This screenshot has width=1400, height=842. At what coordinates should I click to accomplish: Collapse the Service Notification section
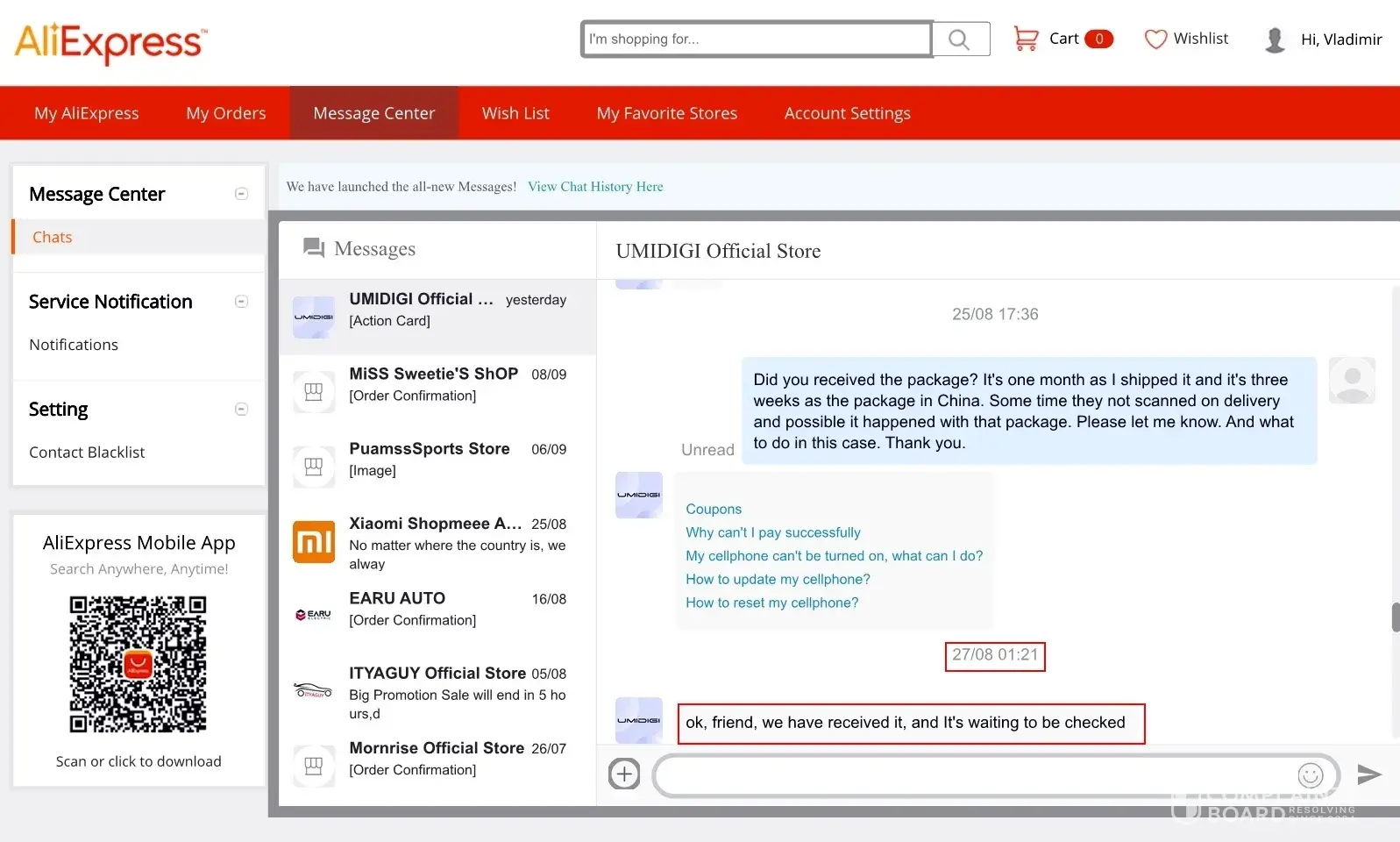[241, 302]
